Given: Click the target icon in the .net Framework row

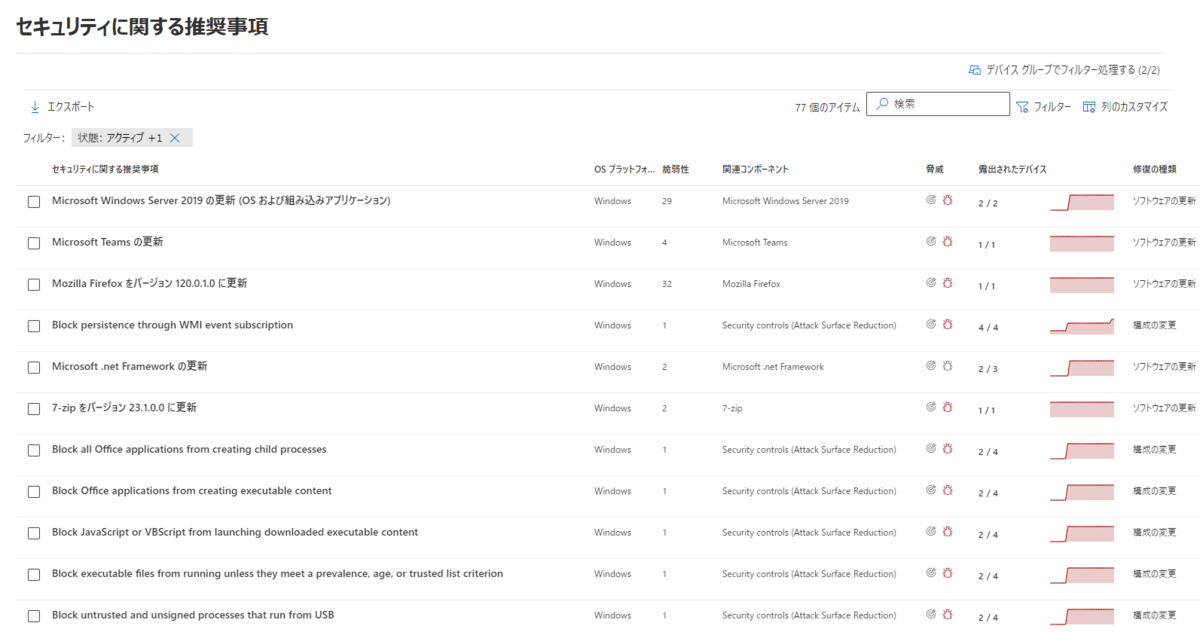Looking at the screenshot, I should tap(932, 366).
